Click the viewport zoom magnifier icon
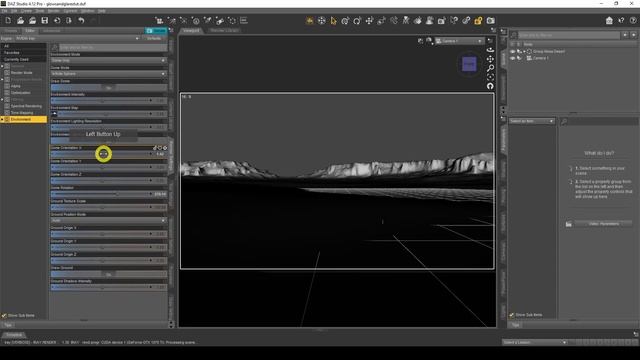Image resolution: width=640 pixels, height=360 pixels. [x=490, y=68]
